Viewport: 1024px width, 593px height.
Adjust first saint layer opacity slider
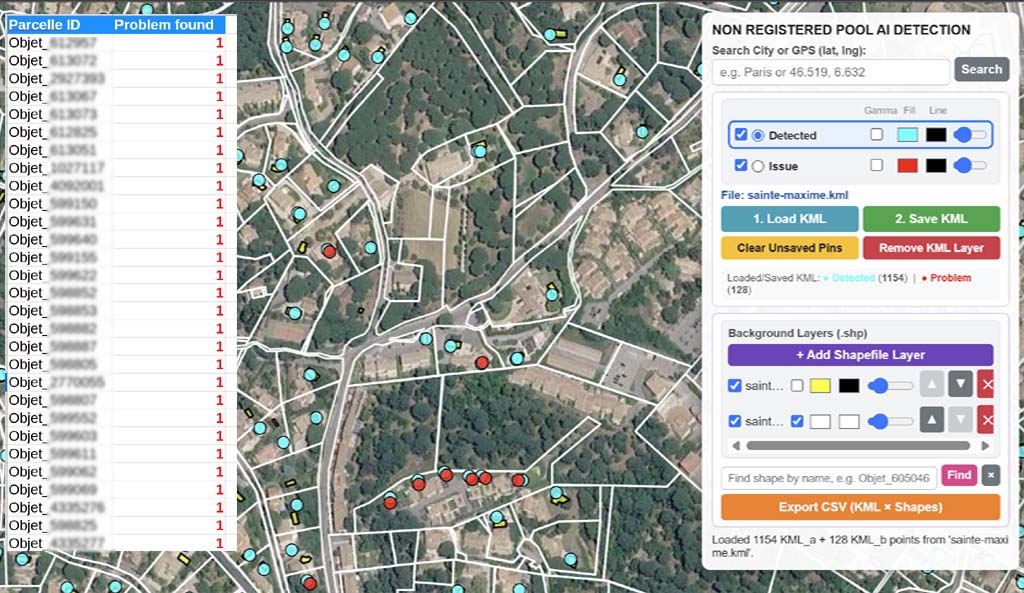coord(890,385)
